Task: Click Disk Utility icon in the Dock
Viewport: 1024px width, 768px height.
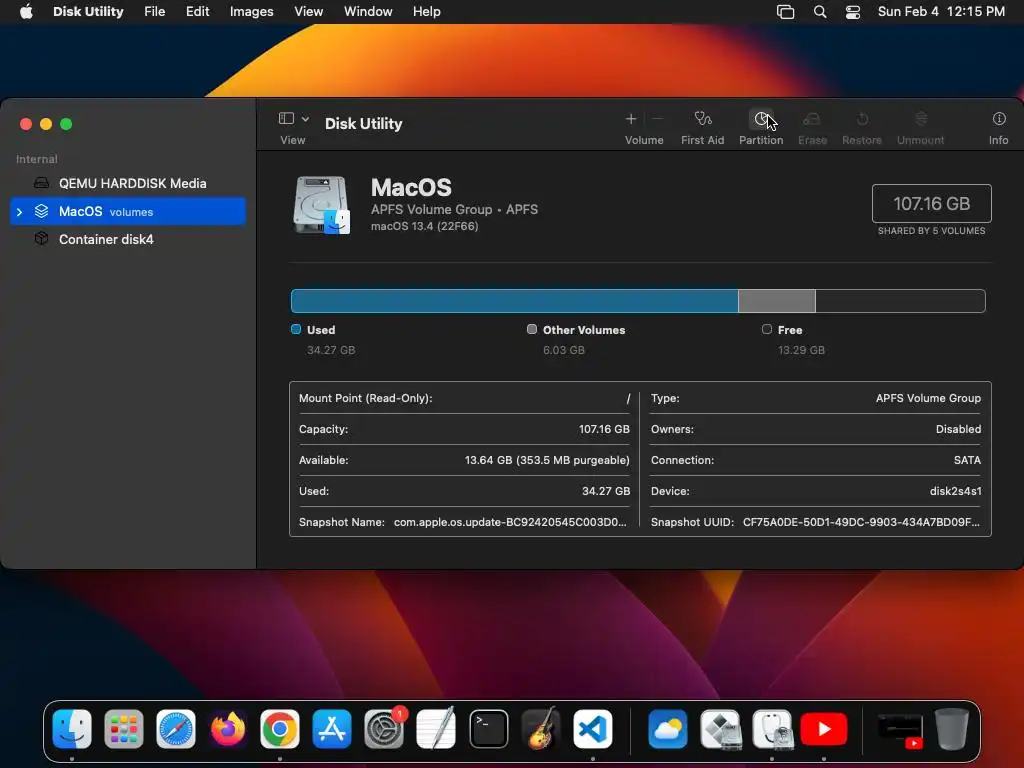Action: click(x=772, y=729)
